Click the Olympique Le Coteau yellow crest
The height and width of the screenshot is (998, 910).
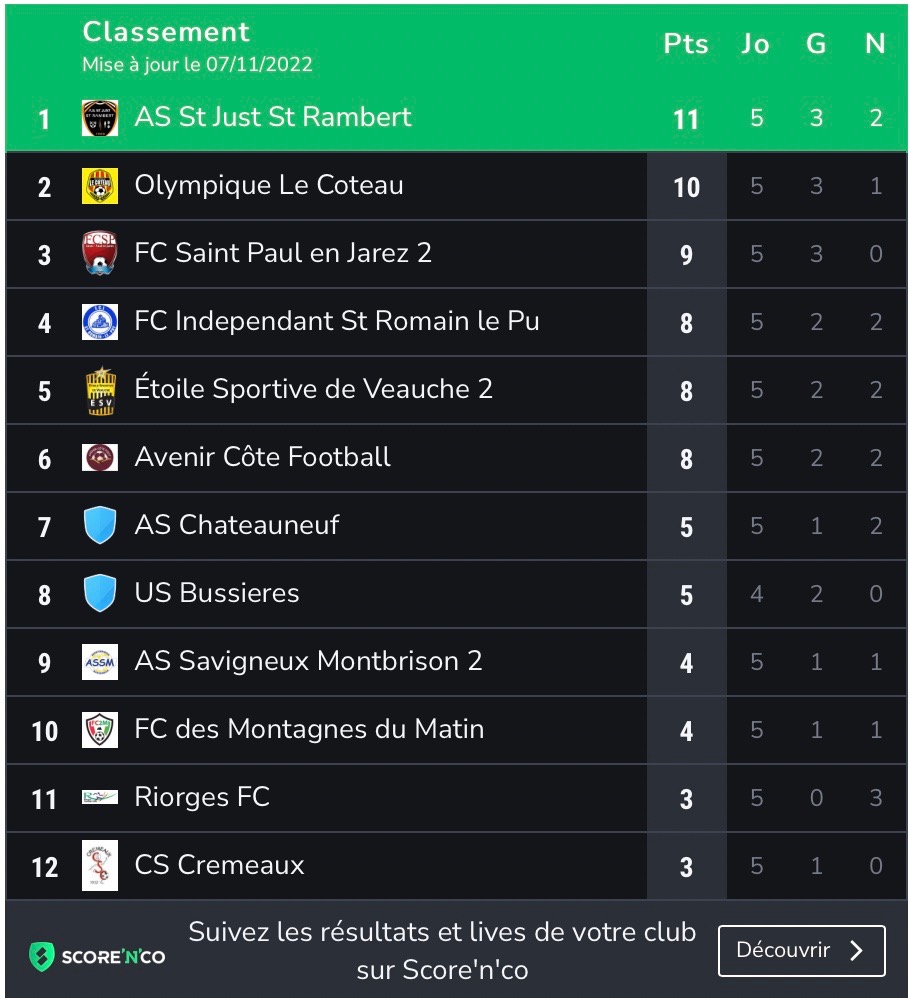100,186
